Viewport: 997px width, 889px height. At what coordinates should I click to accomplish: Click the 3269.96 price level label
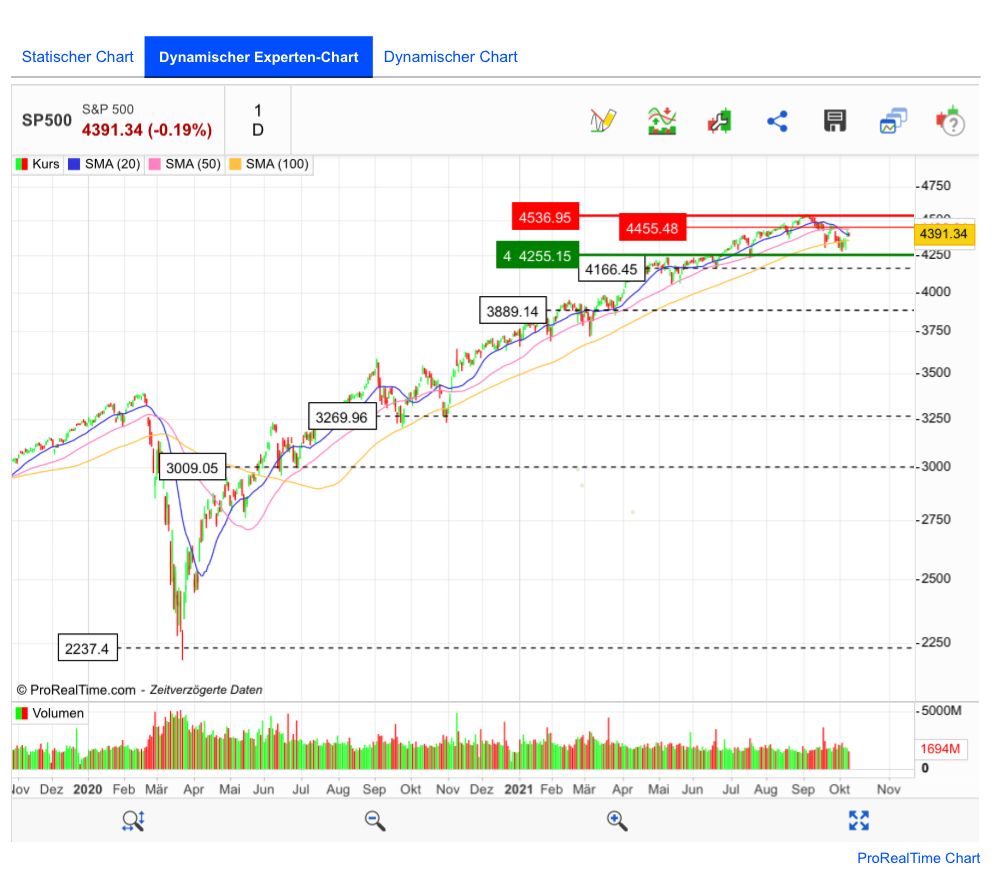341,417
